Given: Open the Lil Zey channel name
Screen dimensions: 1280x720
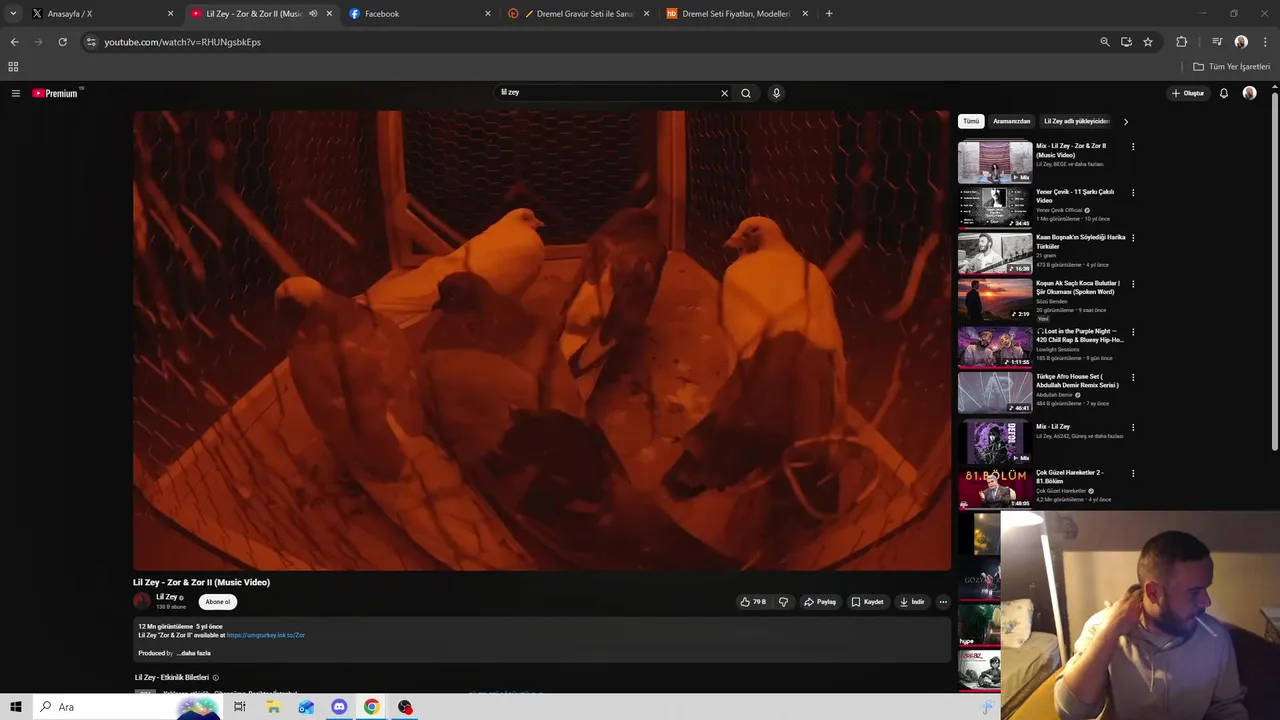Looking at the screenshot, I should coord(166,597).
